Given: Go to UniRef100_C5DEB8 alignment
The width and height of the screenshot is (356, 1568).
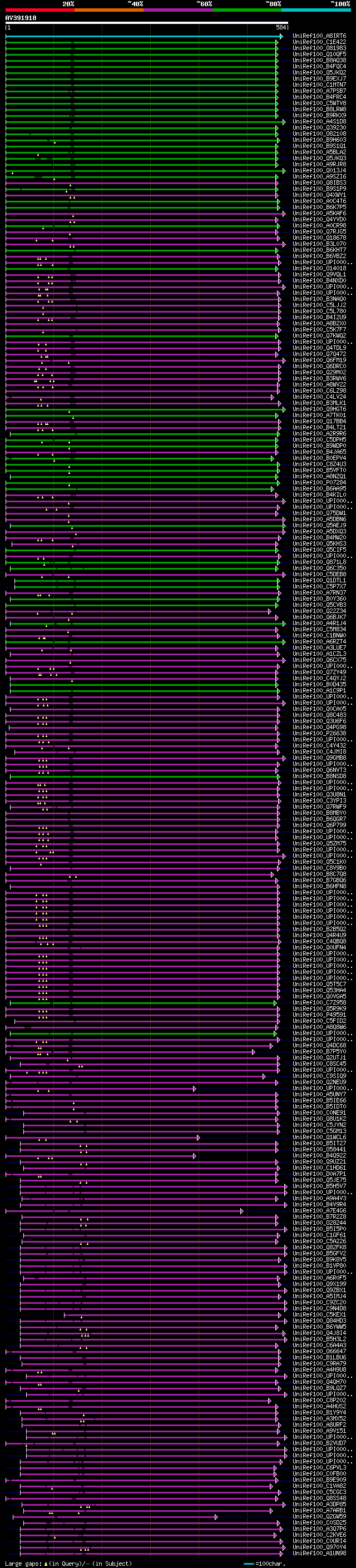Looking at the screenshot, I should tap(319, 574).
